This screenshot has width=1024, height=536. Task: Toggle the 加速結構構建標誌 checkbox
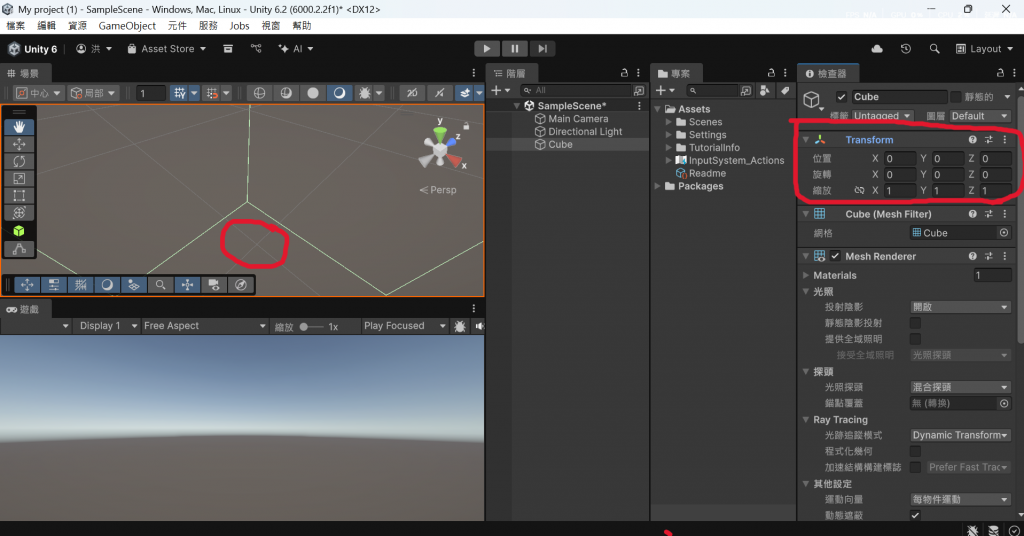(916, 467)
